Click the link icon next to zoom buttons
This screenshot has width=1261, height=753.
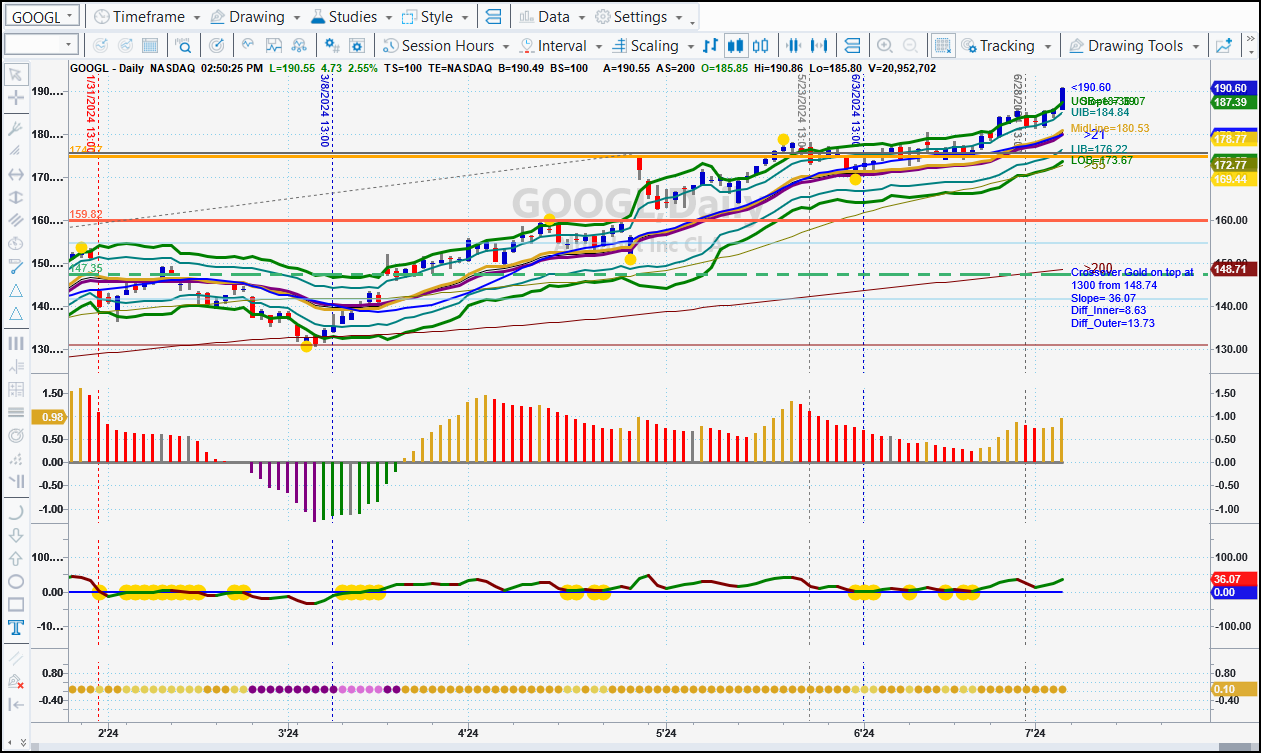coord(852,46)
